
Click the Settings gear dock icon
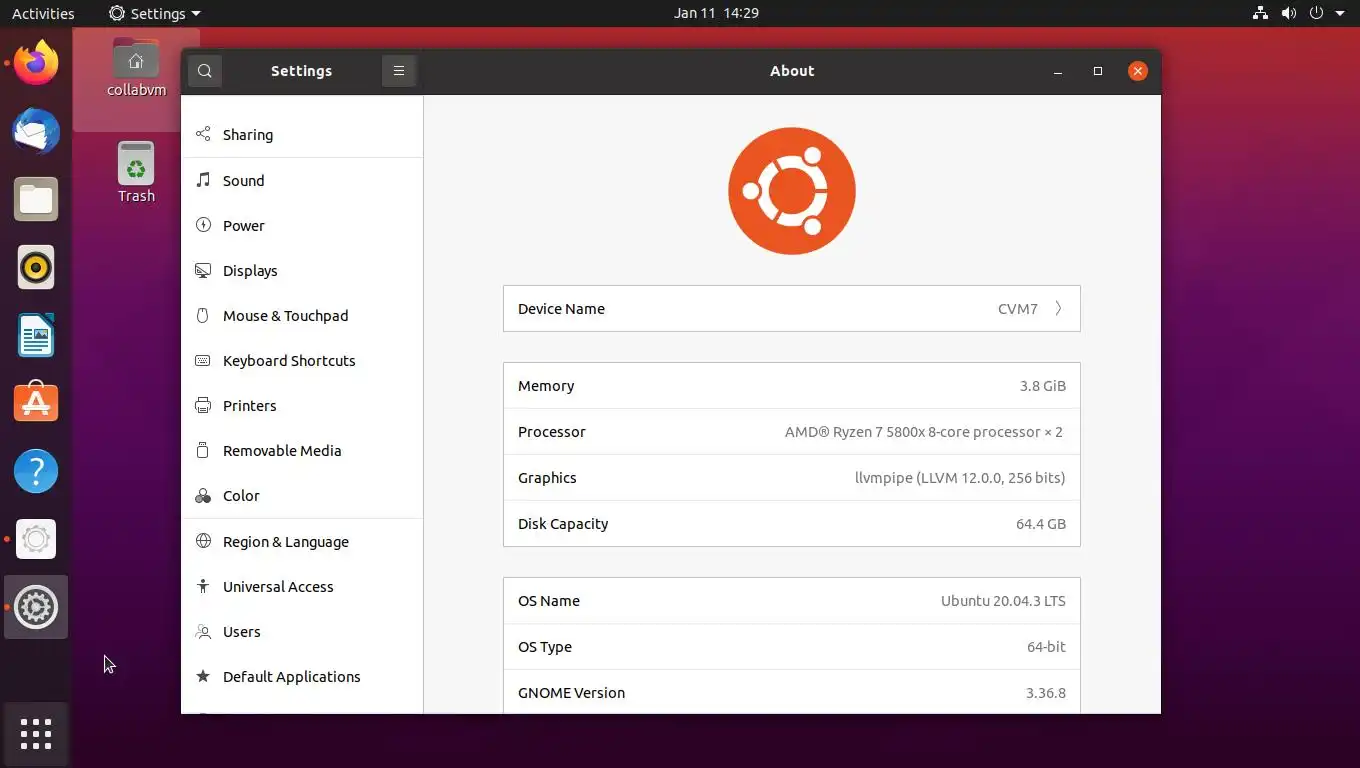[x=36, y=607]
